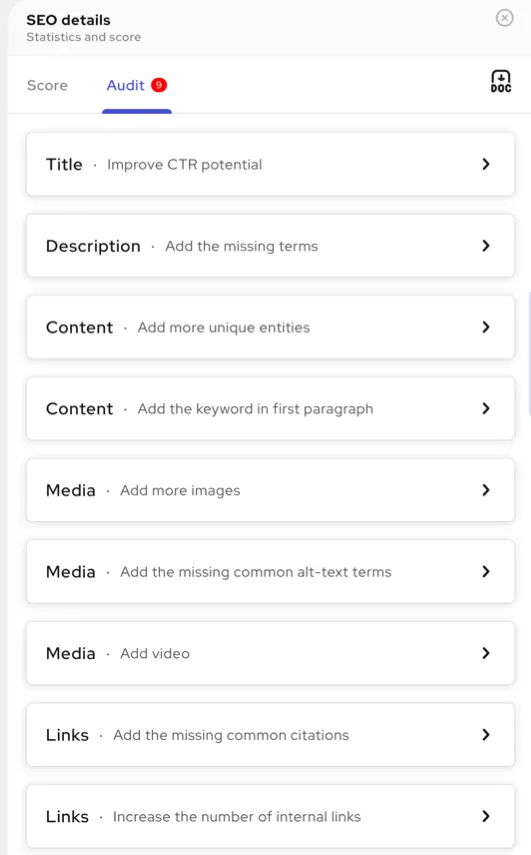531x855 pixels.
Task: Expand internal links chevron arrow
Action: pos(486,816)
